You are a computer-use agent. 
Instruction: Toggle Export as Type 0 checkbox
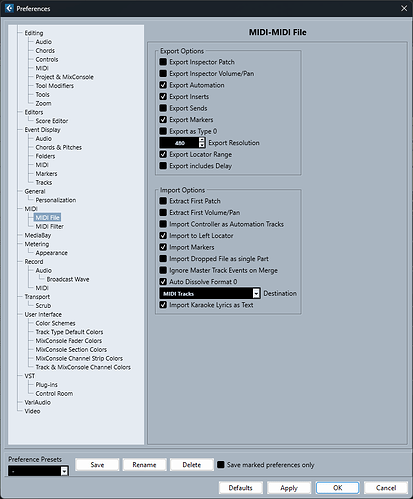[x=163, y=131]
